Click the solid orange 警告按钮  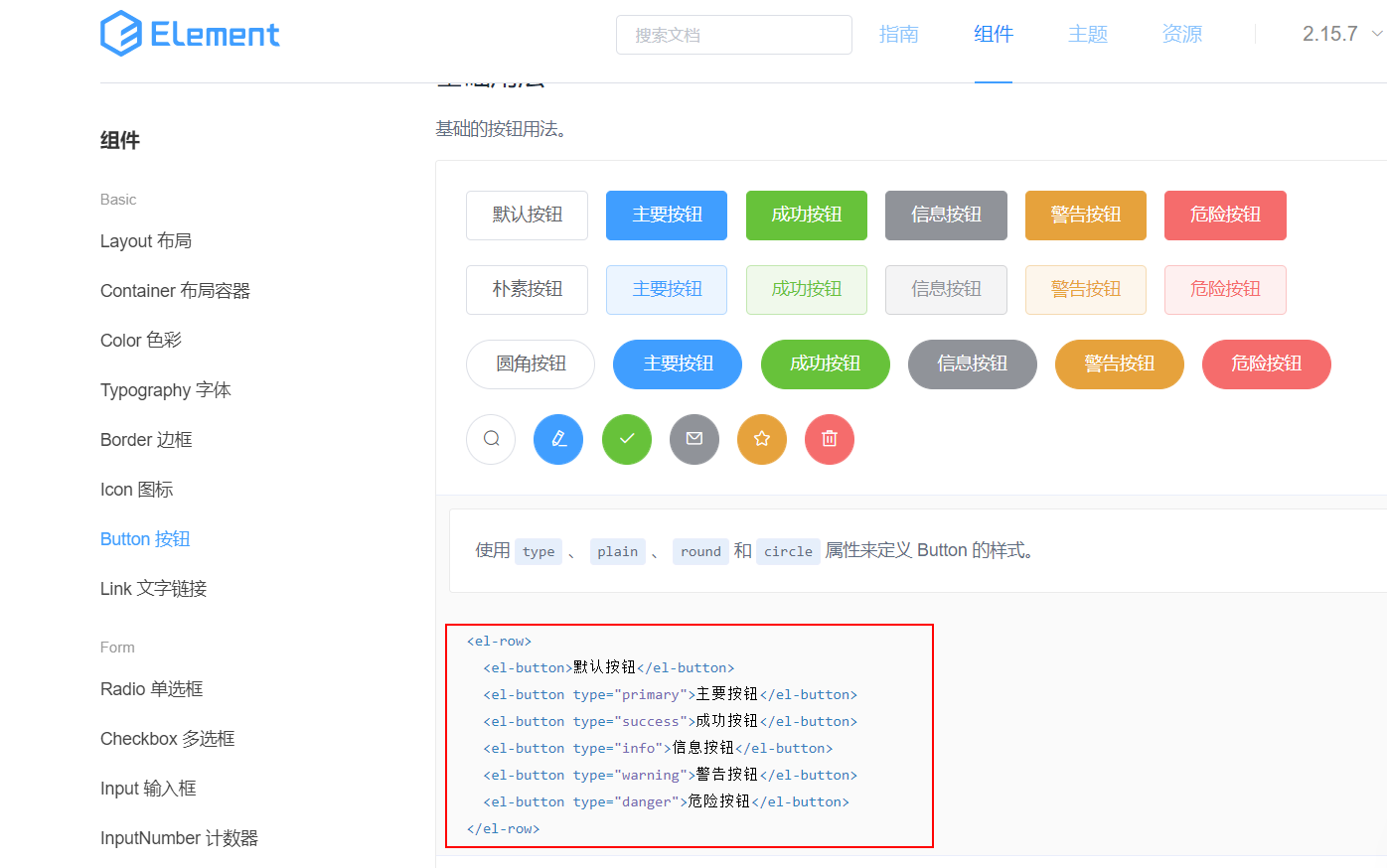point(1086,216)
